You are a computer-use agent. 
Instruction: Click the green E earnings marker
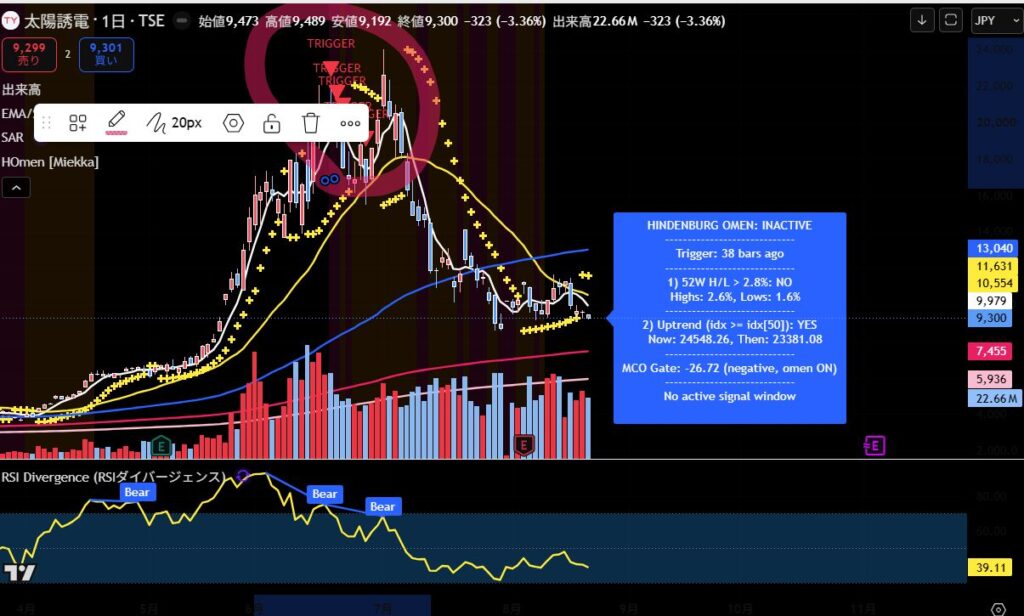(161, 446)
